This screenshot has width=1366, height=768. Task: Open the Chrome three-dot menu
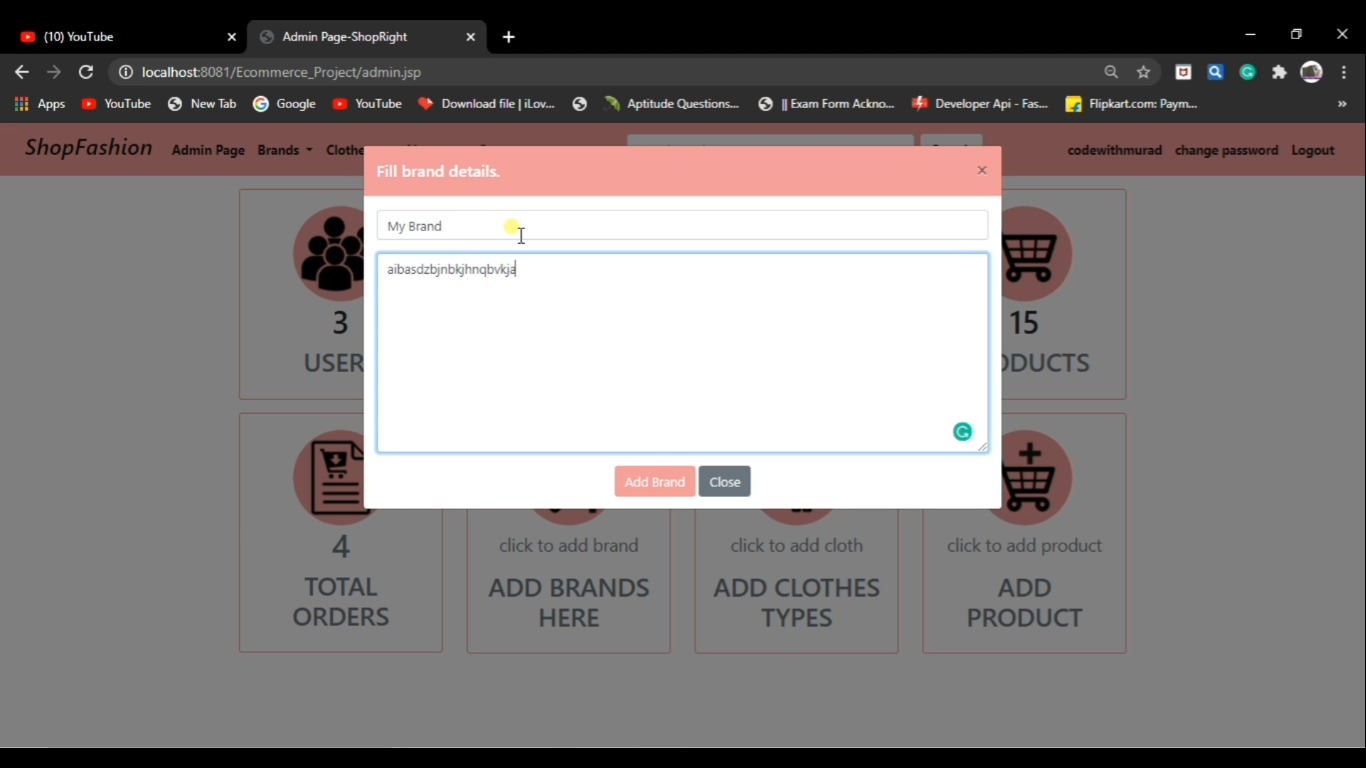(x=1343, y=72)
